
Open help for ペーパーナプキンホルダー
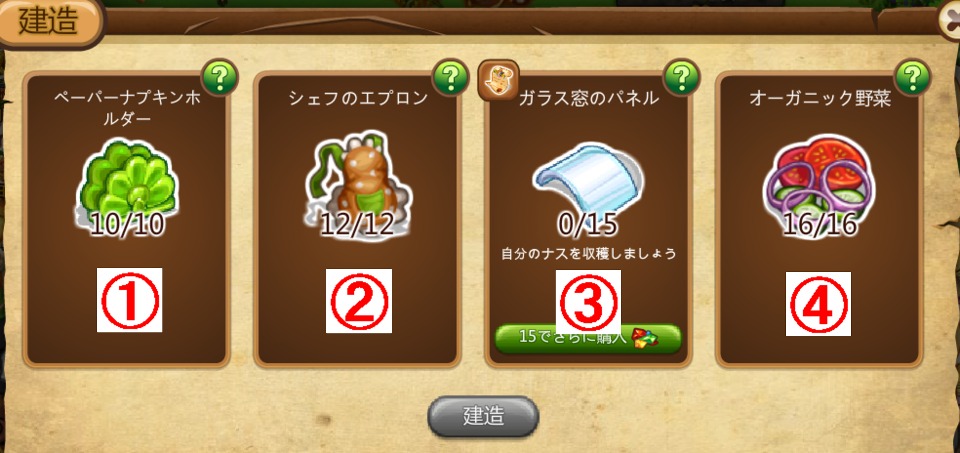220,77
